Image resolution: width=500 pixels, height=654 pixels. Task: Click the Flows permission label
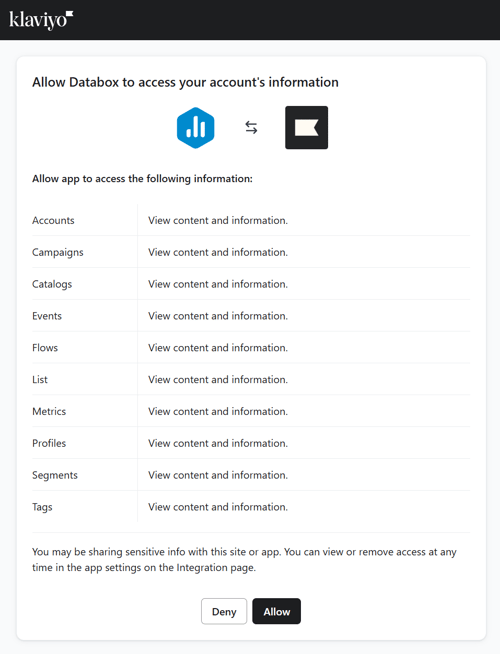tap(45, 347)
